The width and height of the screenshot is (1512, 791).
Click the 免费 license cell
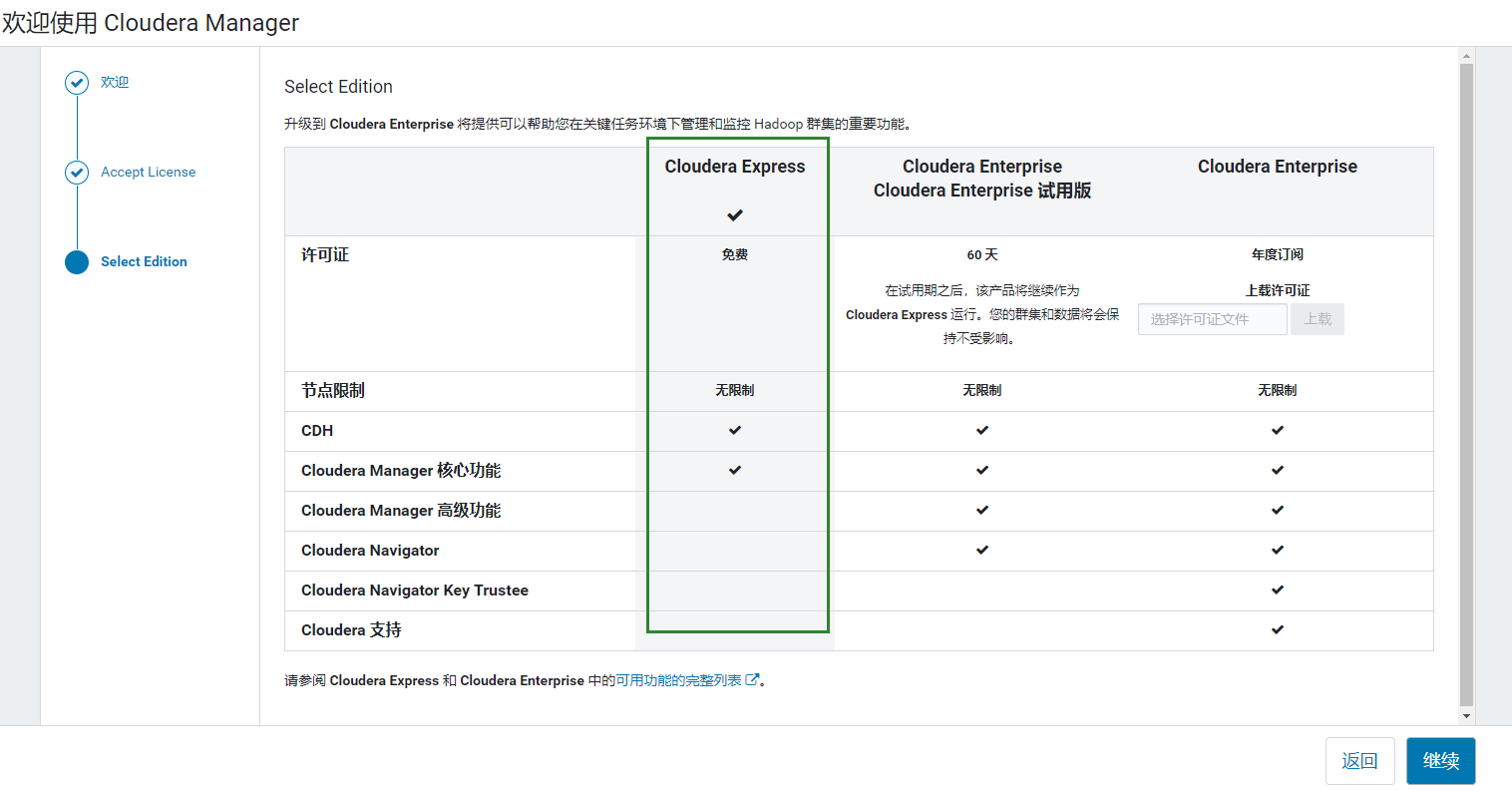click(735, 254)
